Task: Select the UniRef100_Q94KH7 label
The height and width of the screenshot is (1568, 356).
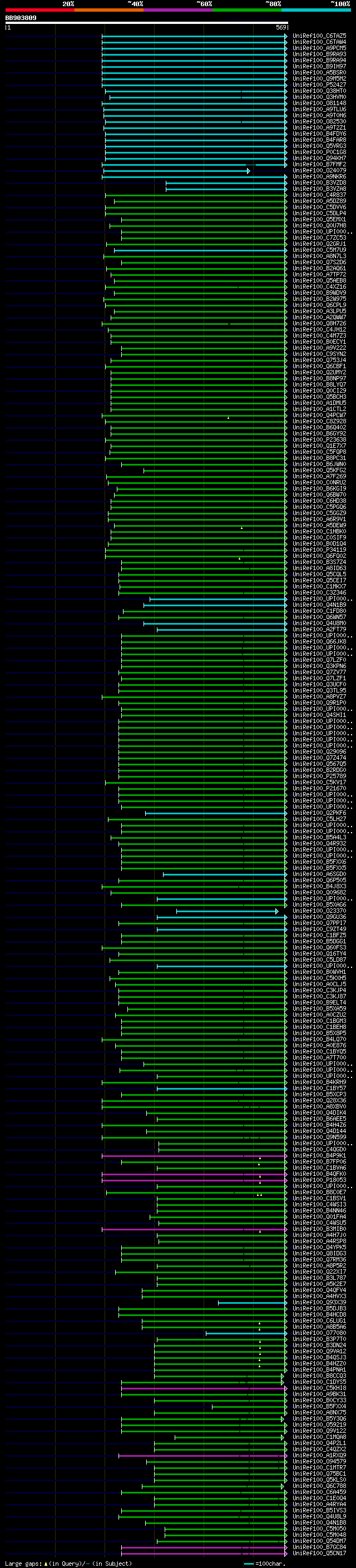Action: [319, 159]
